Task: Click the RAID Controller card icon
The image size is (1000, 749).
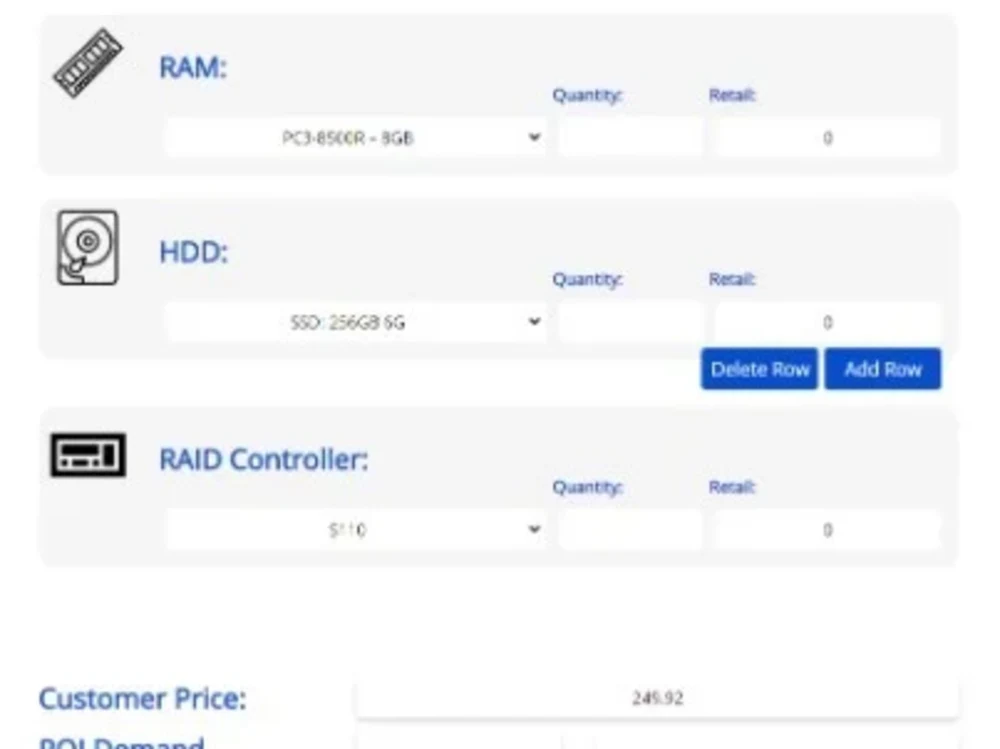Action: 88,455
